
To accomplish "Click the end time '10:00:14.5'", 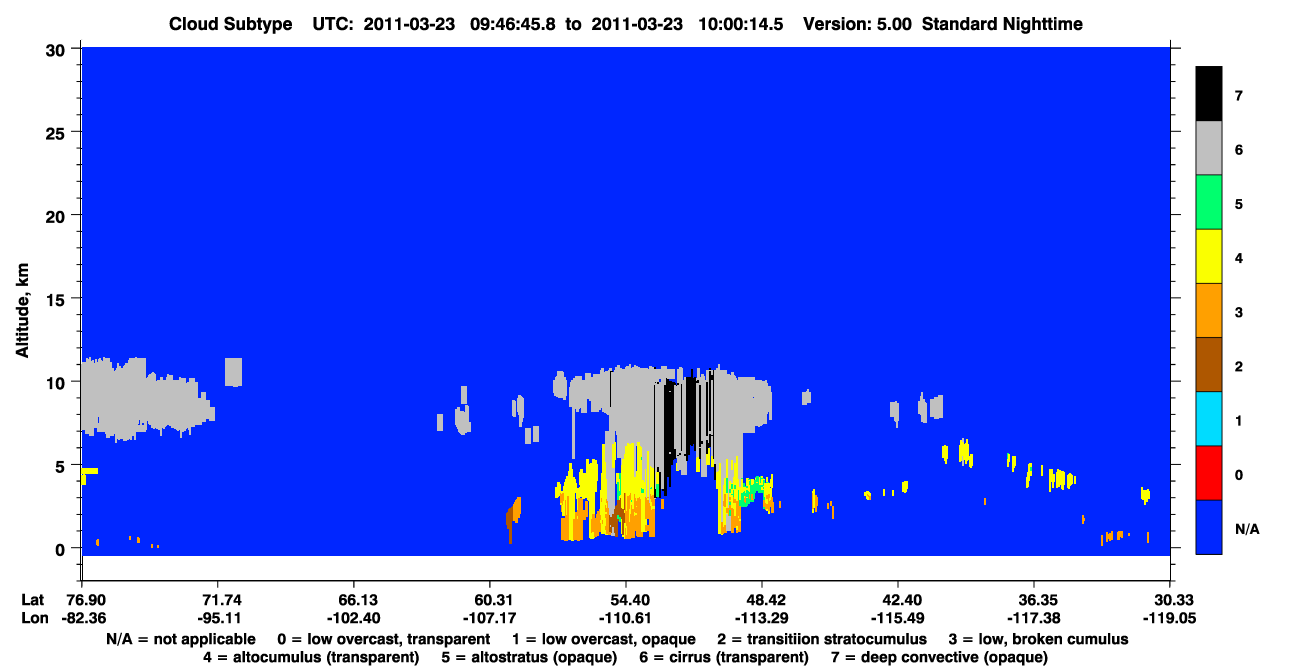I will [739, 24].
